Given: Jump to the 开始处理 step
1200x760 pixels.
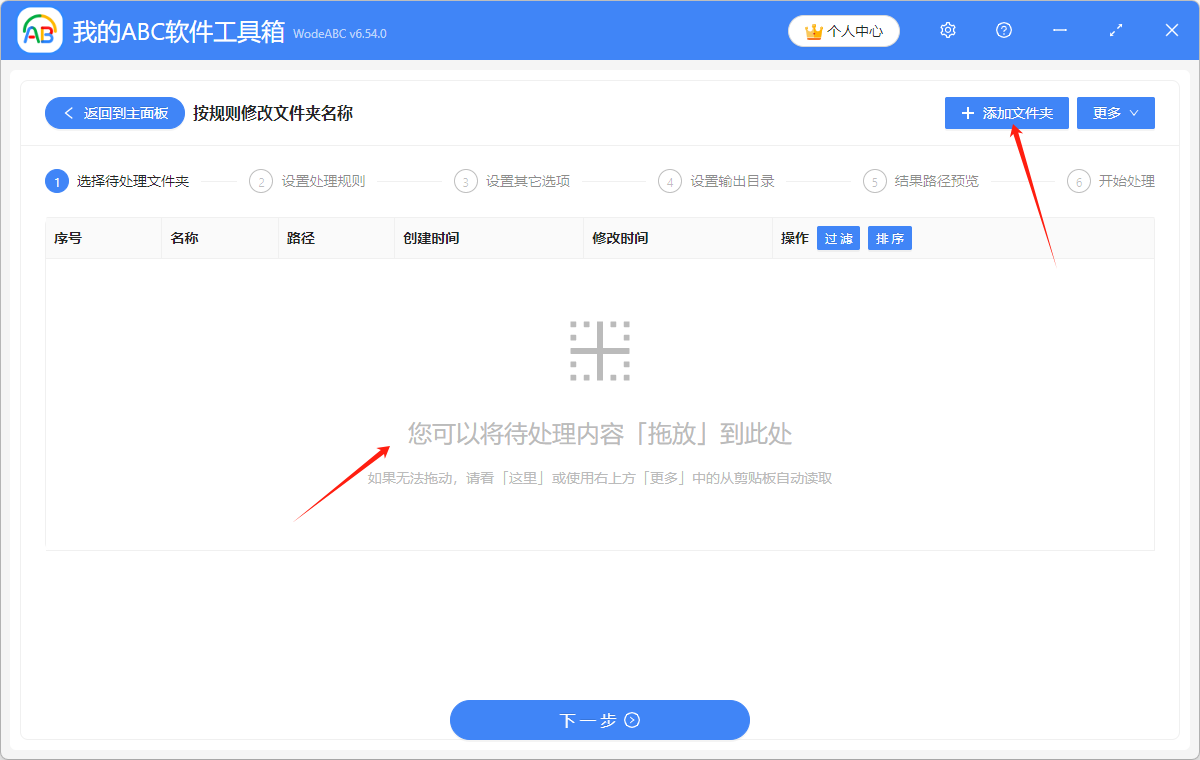Looking at the screenshot, I should [1125, 181].
